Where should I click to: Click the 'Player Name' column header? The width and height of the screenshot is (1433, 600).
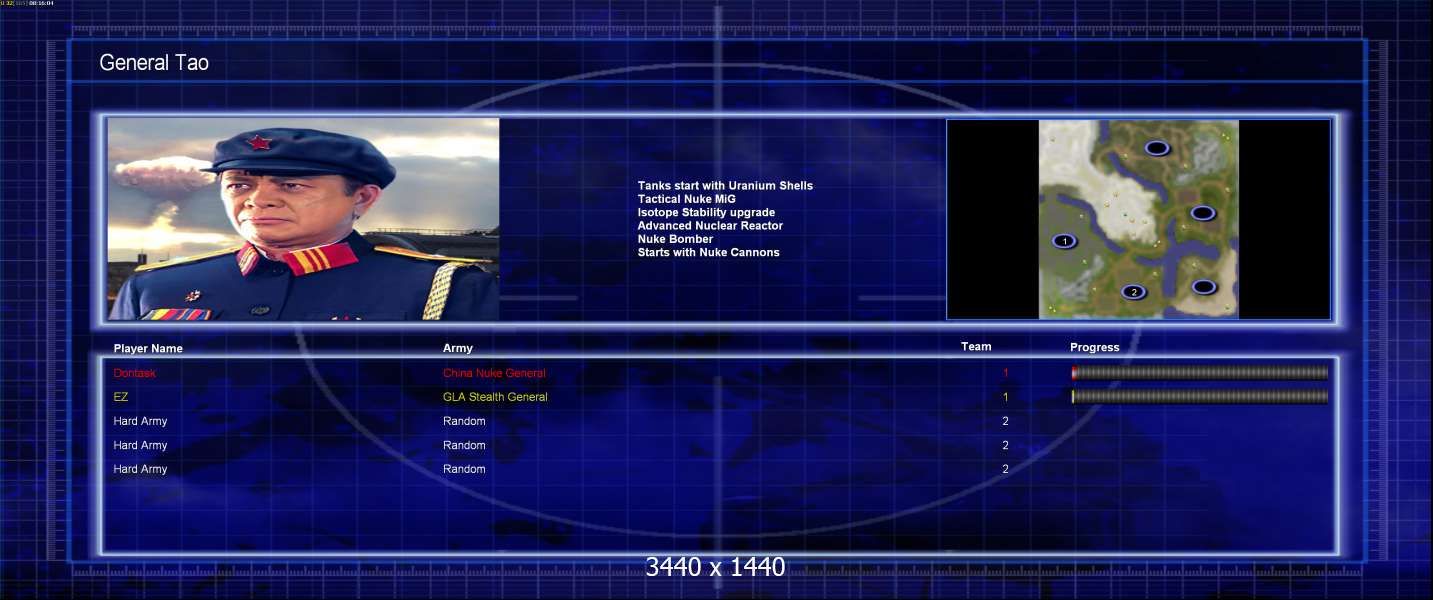[148, 349]
